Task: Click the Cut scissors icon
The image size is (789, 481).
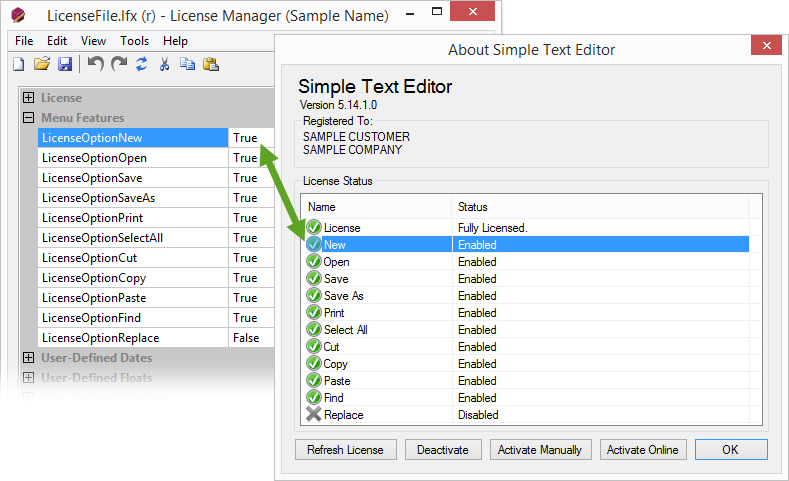Action: coord(164,64)
